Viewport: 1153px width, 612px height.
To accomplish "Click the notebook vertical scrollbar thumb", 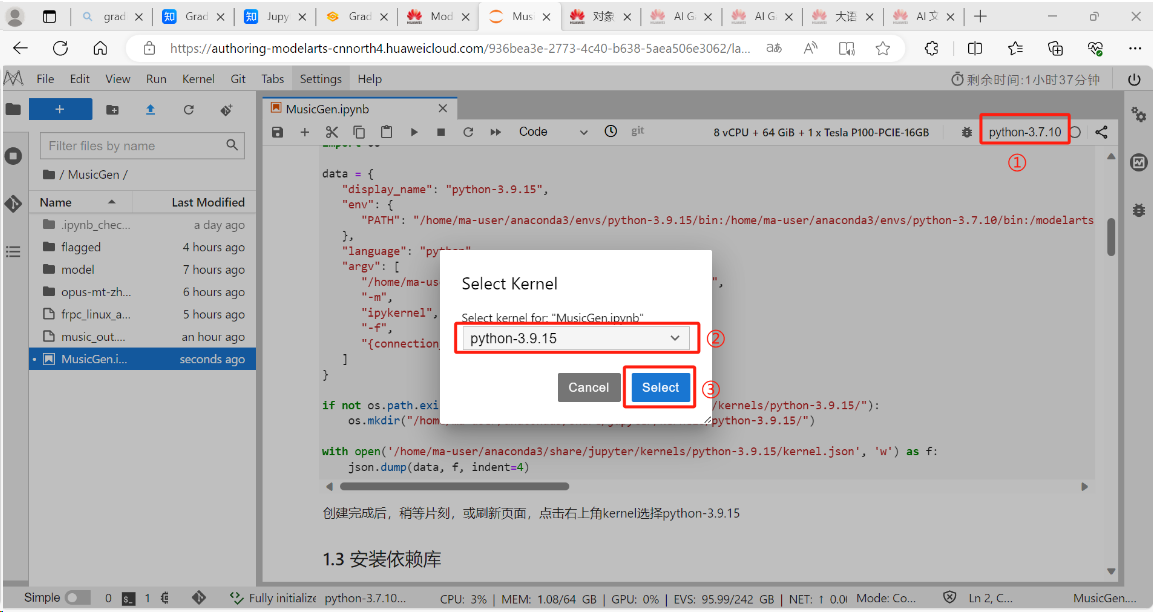I will coord(1111,237).
